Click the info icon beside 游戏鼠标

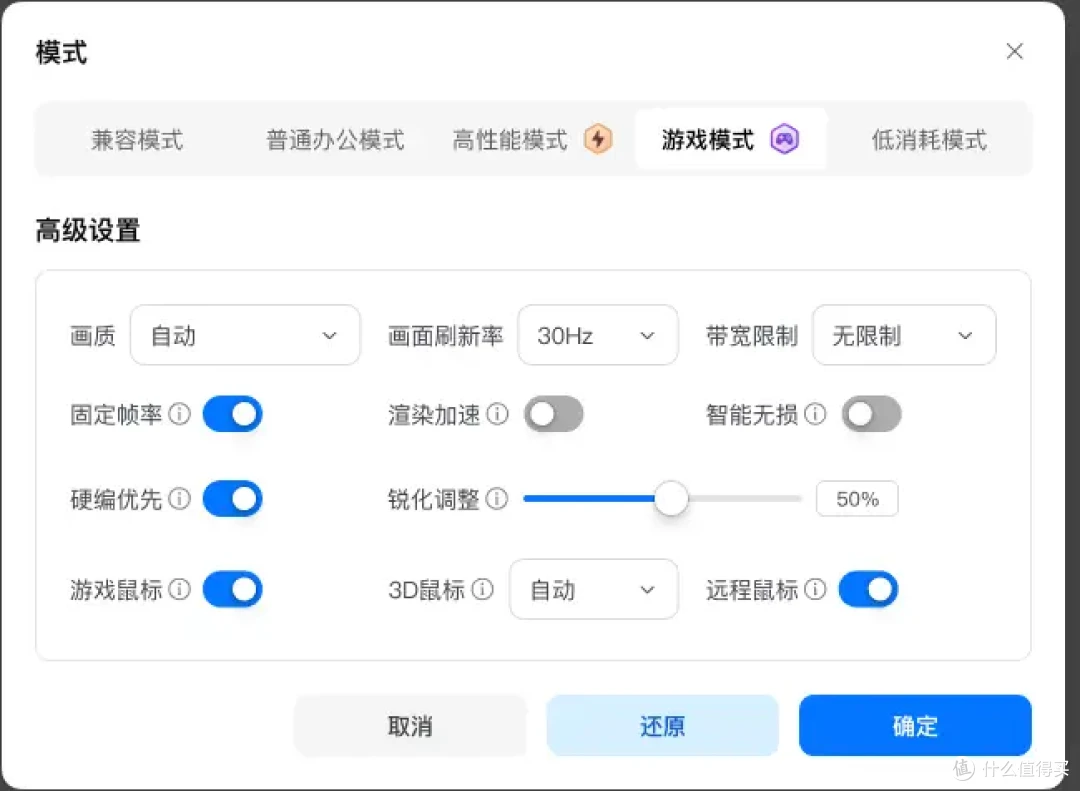[180, 589]
